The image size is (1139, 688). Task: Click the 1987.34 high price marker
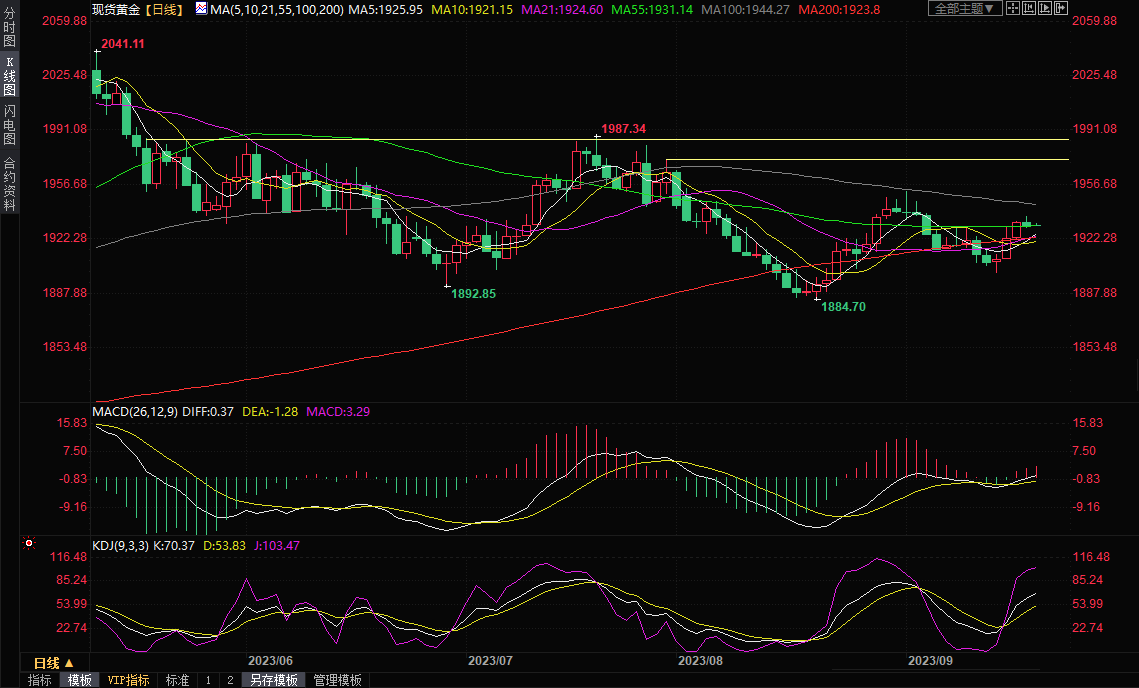pyautogui.click(x=624, y=129)
